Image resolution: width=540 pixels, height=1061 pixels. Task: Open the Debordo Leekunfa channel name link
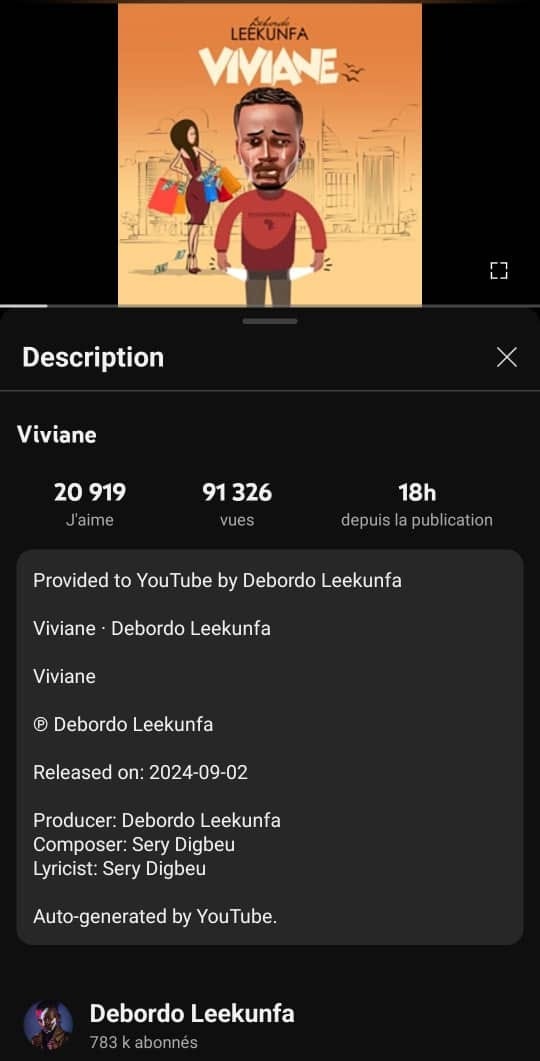pos(192,1014)
